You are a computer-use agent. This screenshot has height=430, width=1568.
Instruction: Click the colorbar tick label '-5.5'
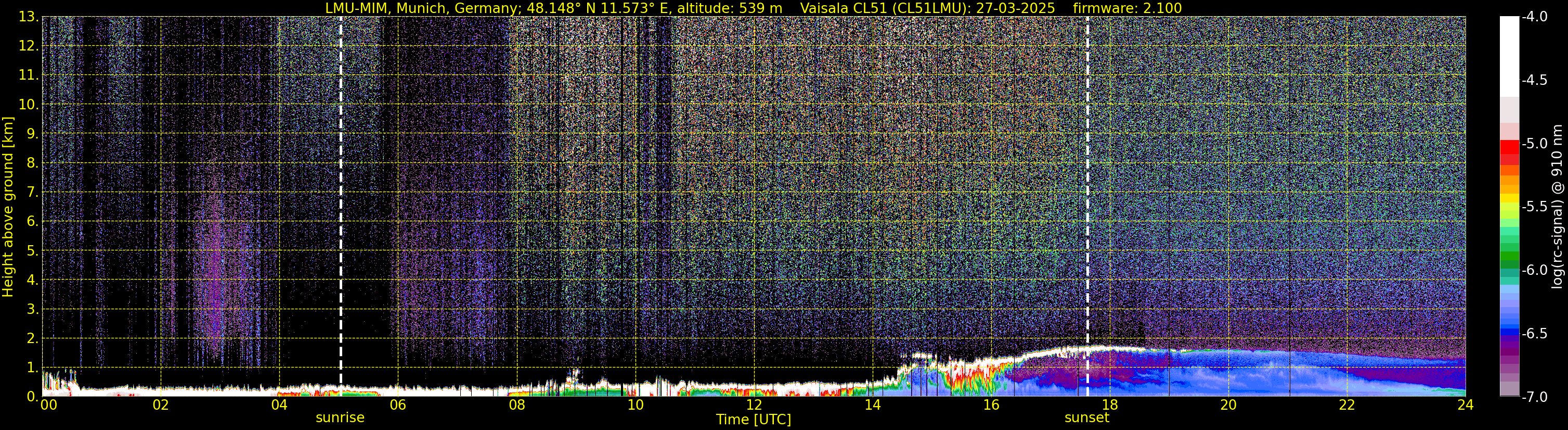tap(1535, 207)
